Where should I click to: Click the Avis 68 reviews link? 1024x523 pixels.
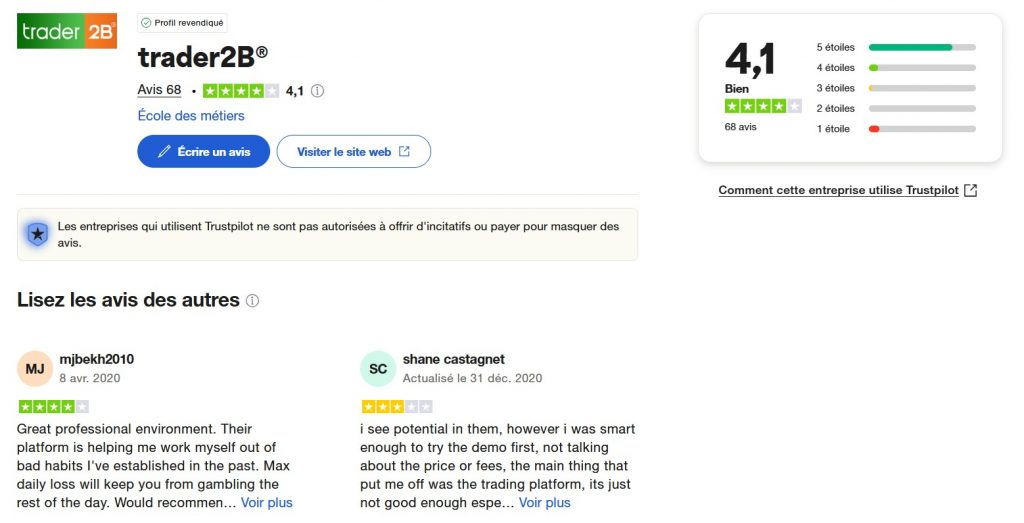pos(159,90)
